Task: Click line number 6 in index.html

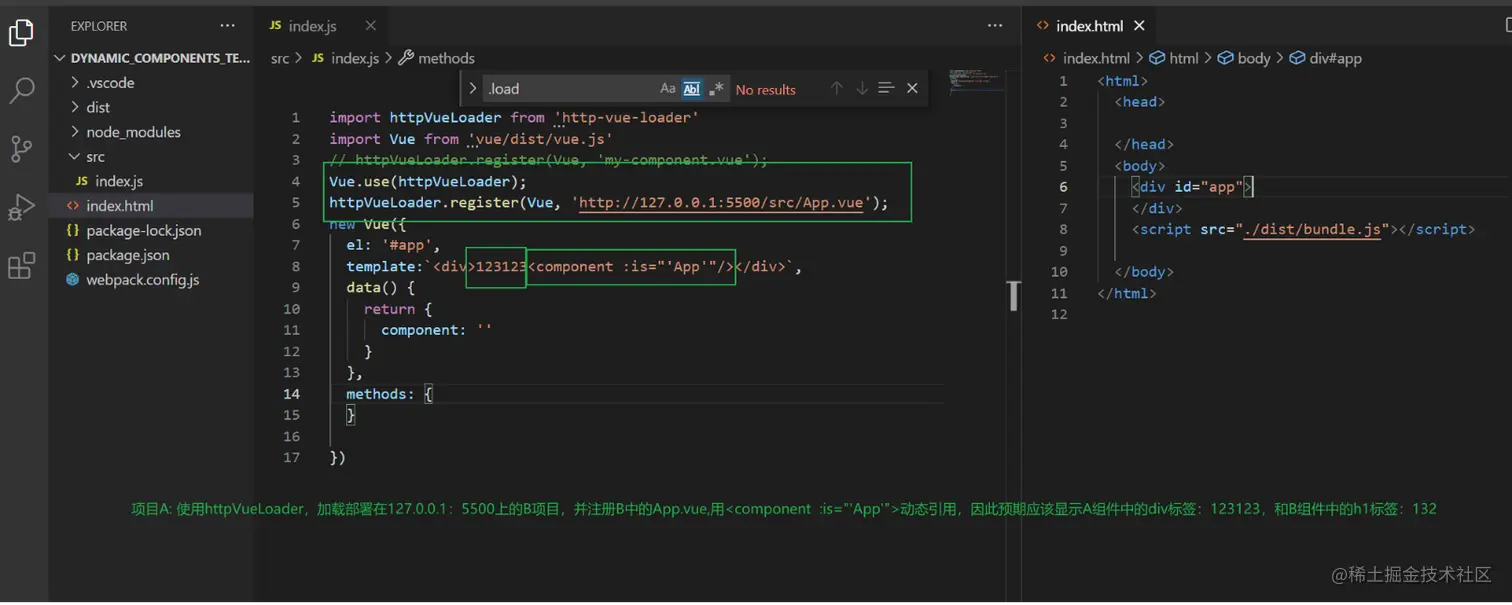Action: 1063,187
